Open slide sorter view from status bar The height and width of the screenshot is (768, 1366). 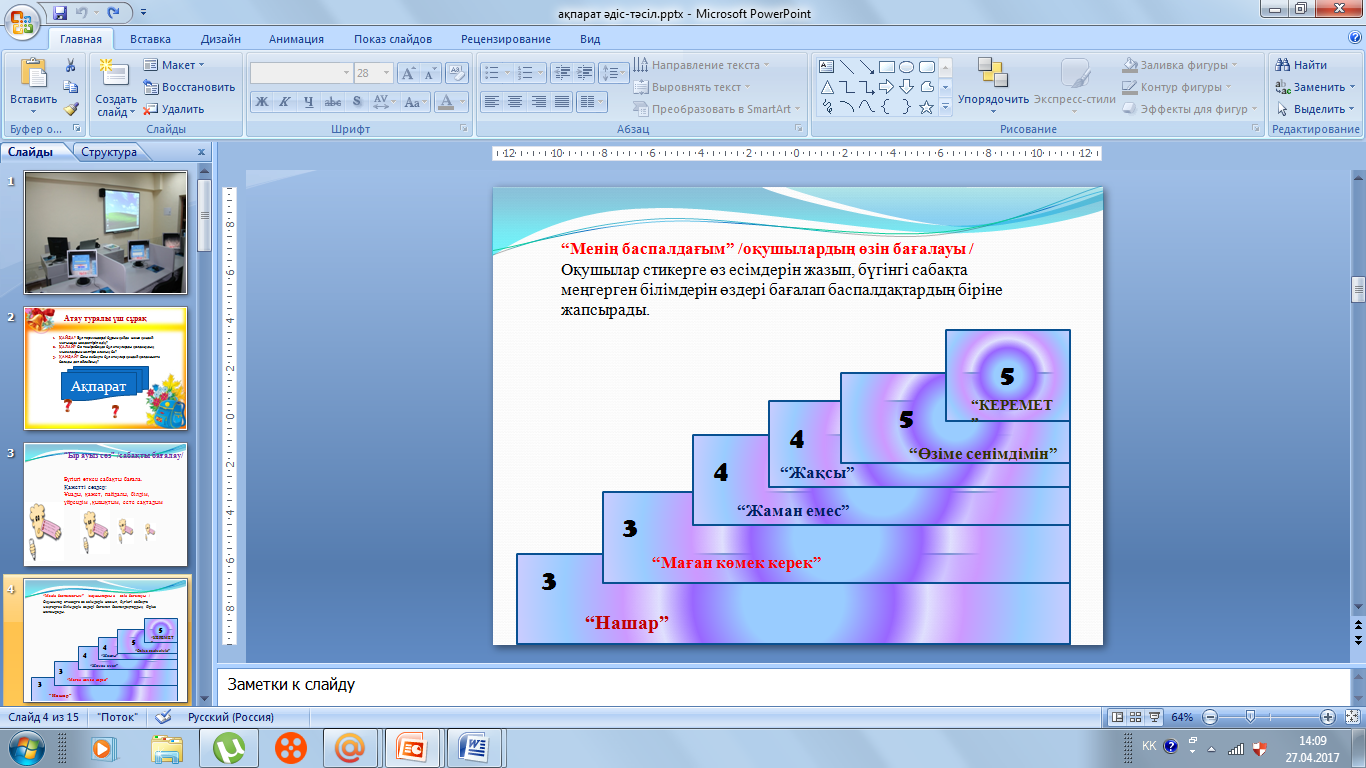[1136, 717]
